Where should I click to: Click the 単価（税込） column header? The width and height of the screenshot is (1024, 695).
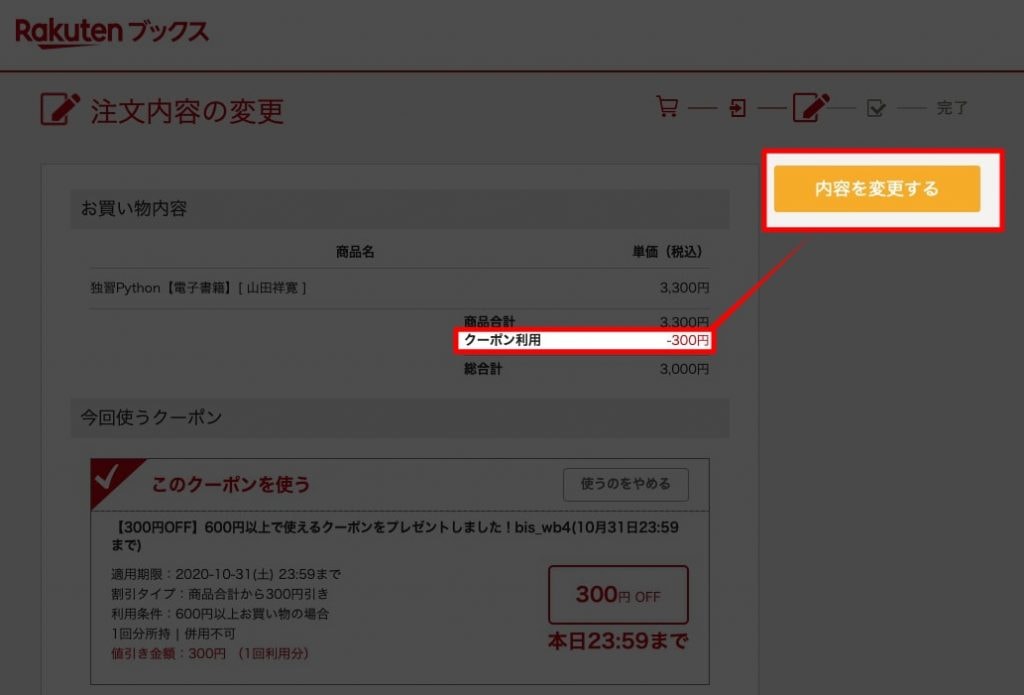click(666, 251)
